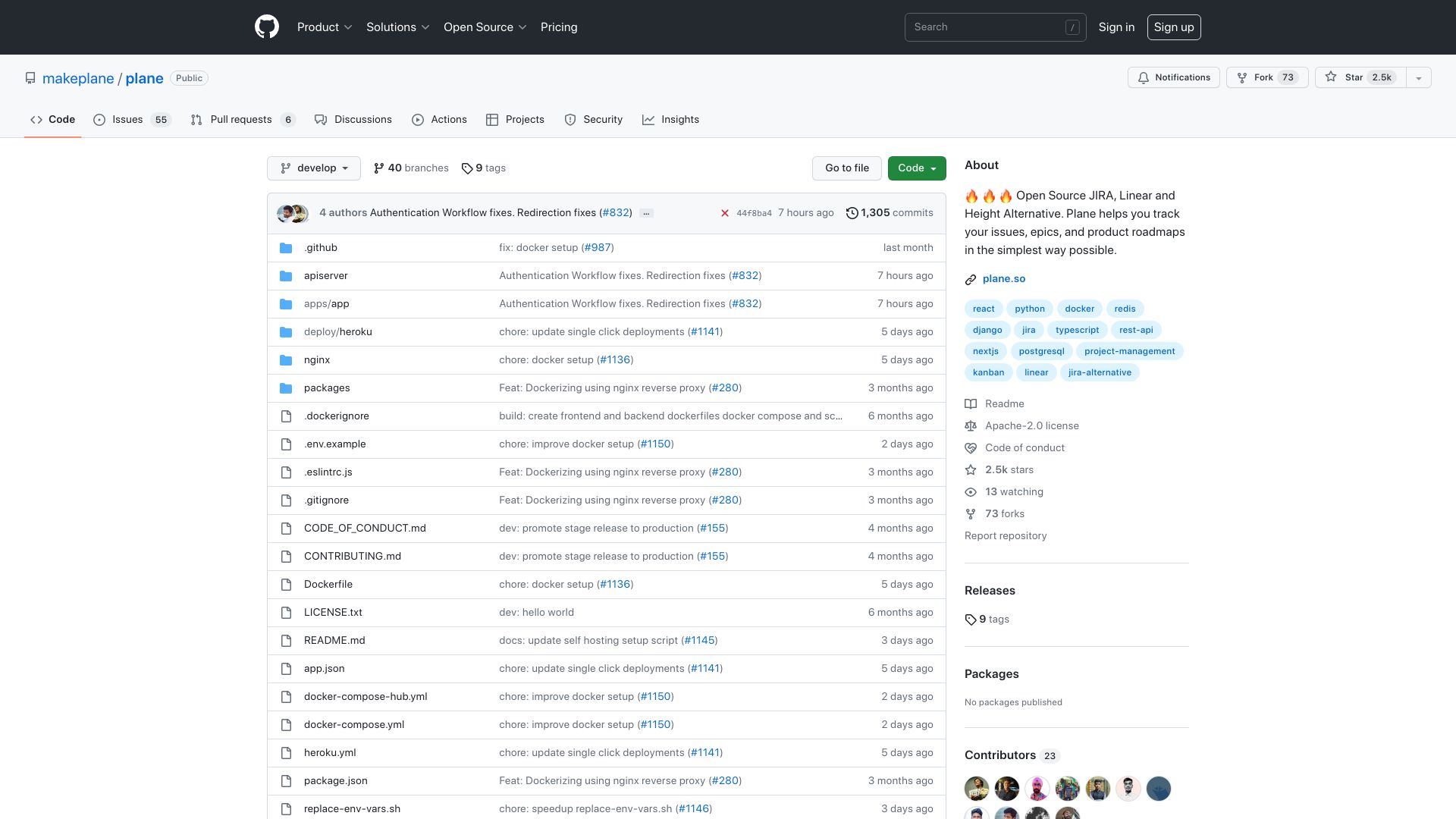Click the react topic tag
This screenshot has height=819, width=1456.
coord(984,309)
